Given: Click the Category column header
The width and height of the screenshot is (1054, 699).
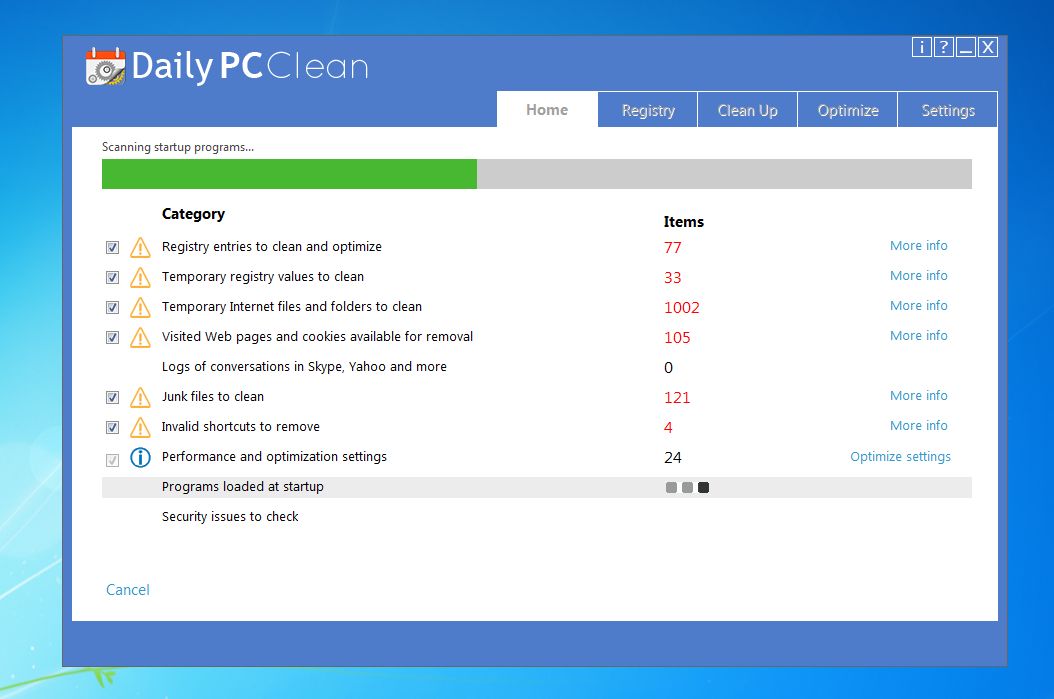Looking at the screenshot, I should (194, 214).
